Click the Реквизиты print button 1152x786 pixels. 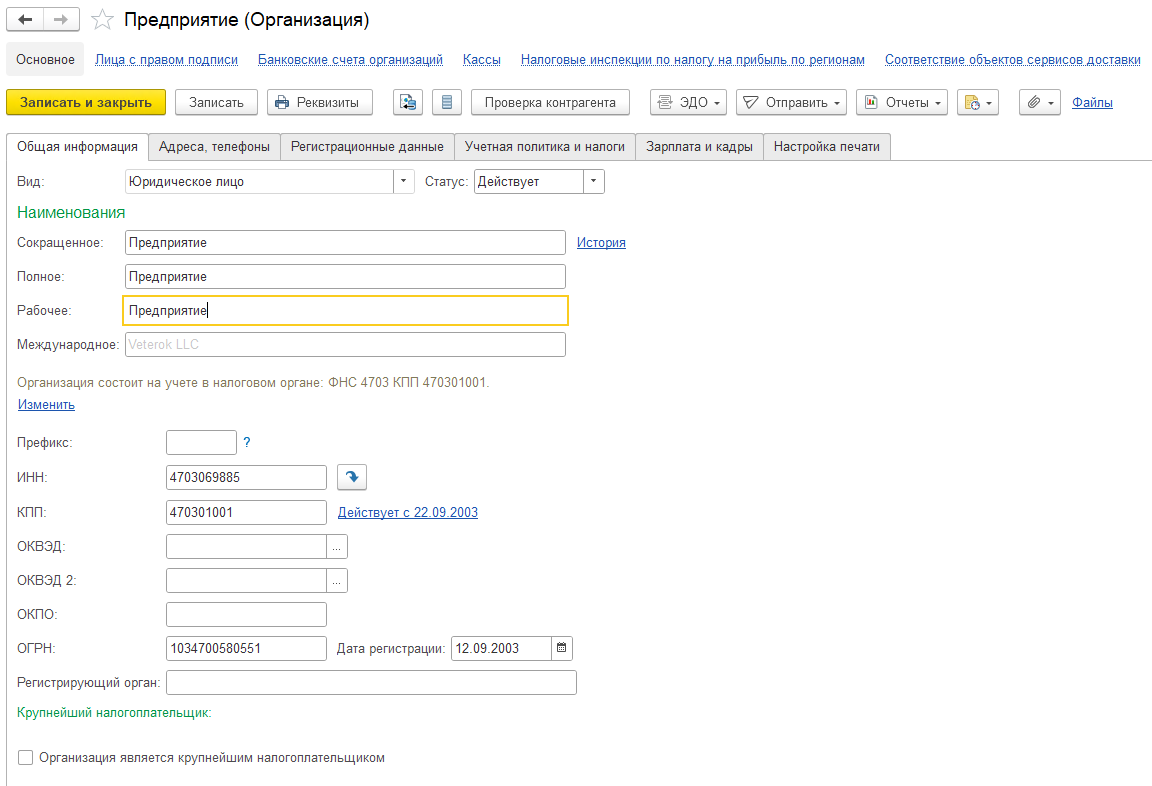point(320,102)
